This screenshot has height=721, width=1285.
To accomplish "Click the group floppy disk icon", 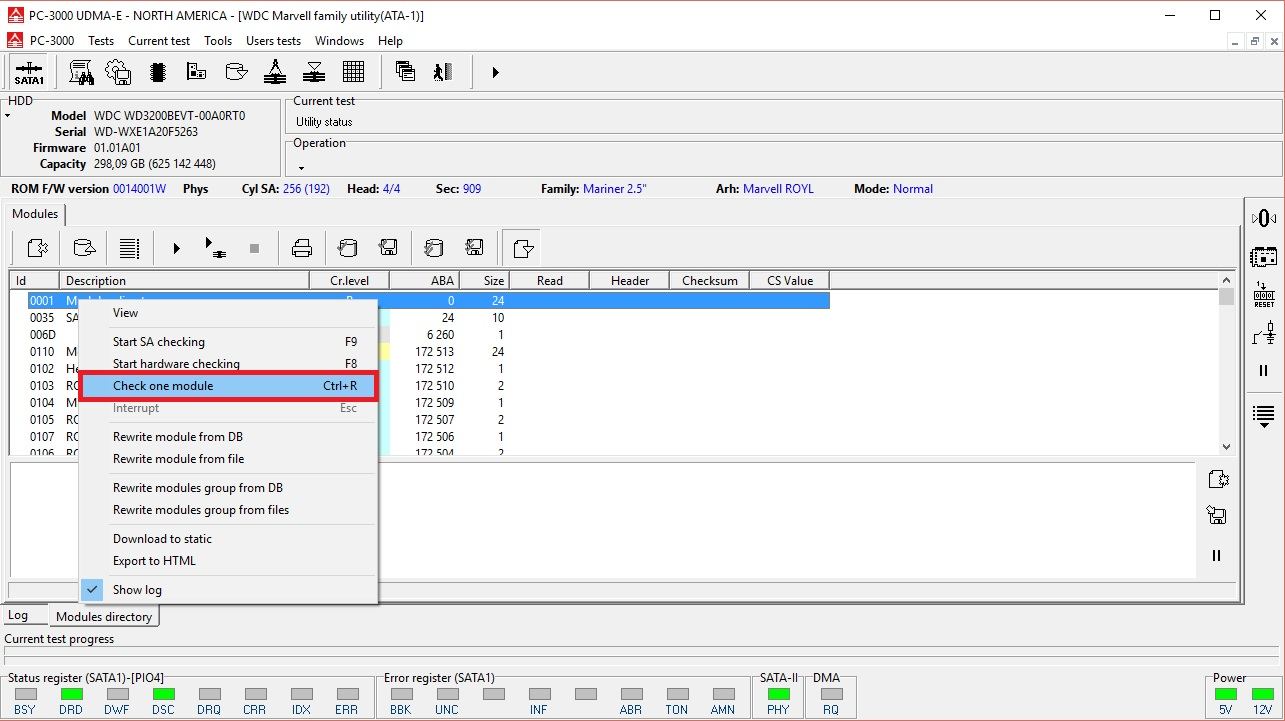I will click(x=476, y=248).
